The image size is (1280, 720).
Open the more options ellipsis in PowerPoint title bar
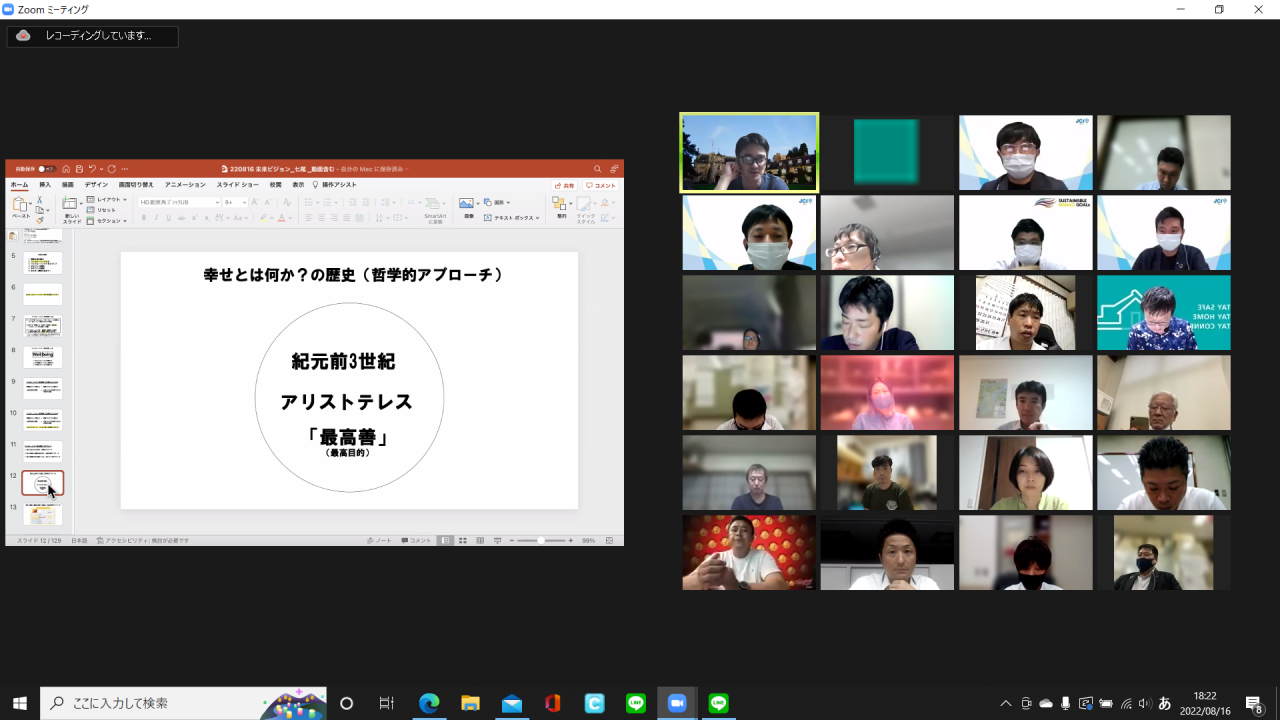coord(125,169)
